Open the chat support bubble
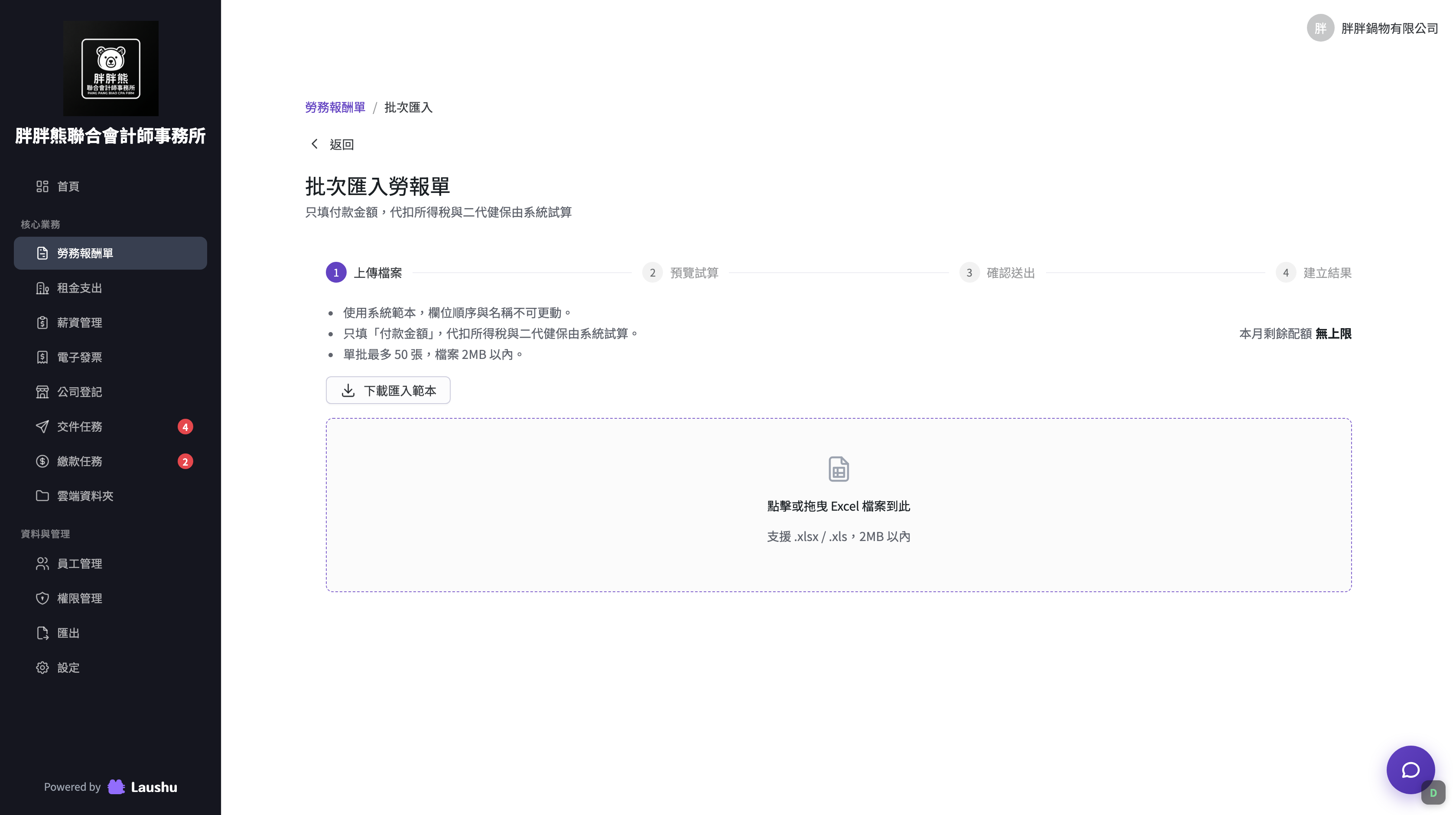1456x815 pixels. pyautogui.click(x=1410, y=770)
